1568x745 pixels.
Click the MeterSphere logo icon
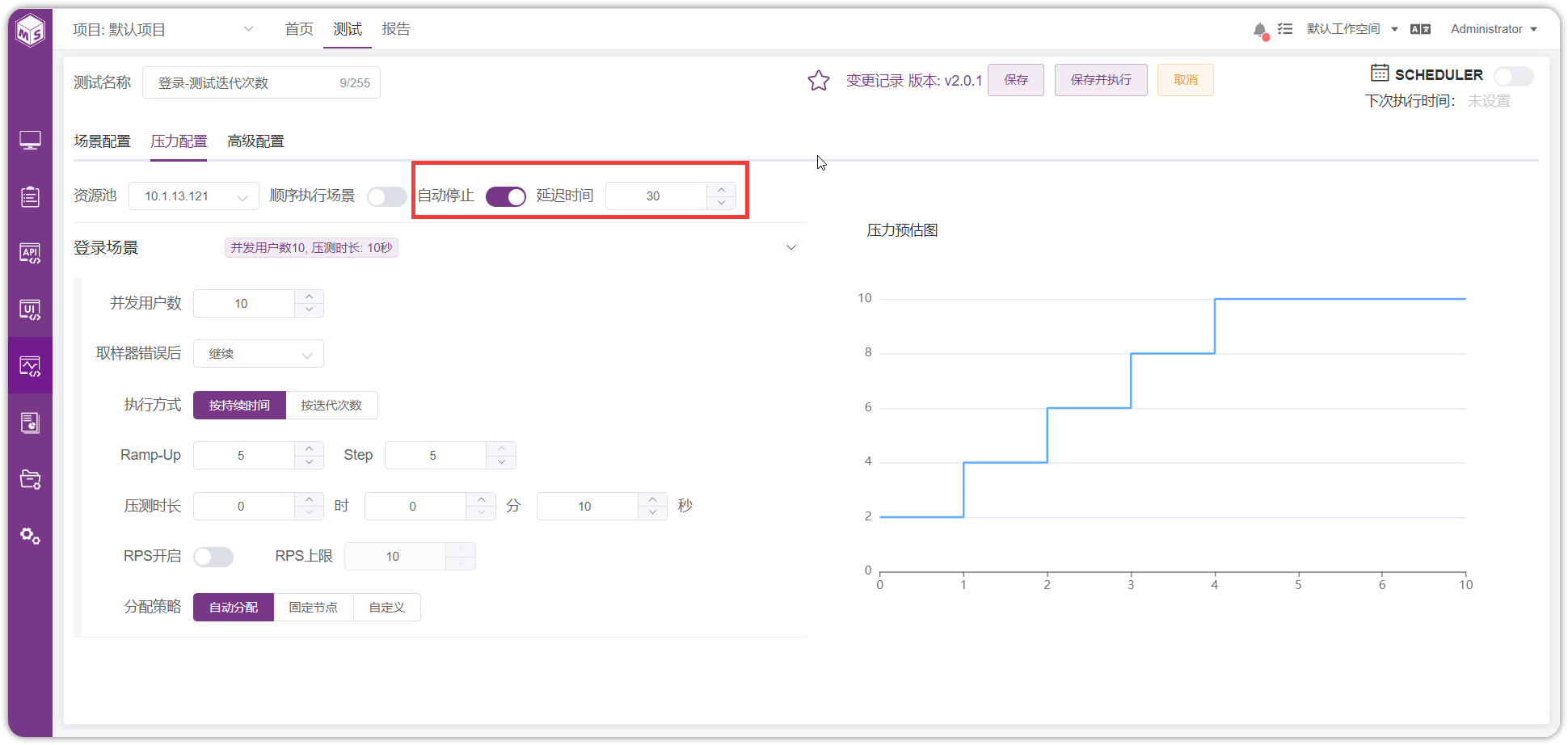pos(31,31)
